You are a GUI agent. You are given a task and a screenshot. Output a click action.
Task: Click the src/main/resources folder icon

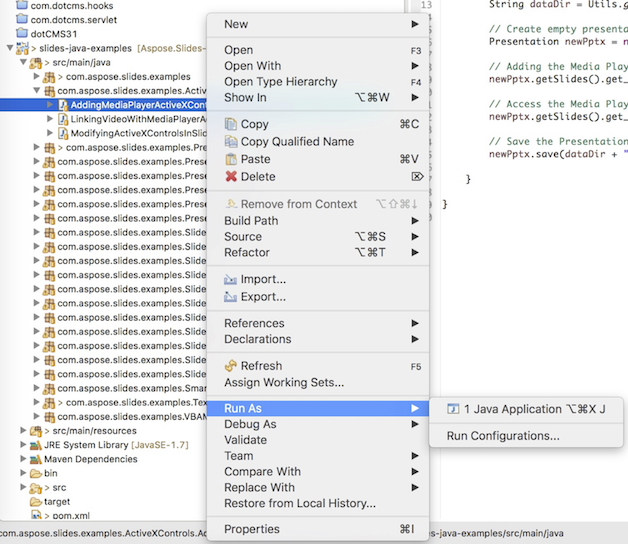(36, 431)
